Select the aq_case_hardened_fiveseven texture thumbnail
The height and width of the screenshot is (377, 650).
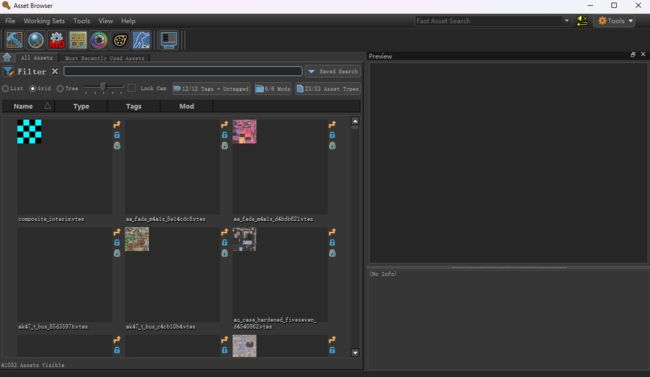245,239
